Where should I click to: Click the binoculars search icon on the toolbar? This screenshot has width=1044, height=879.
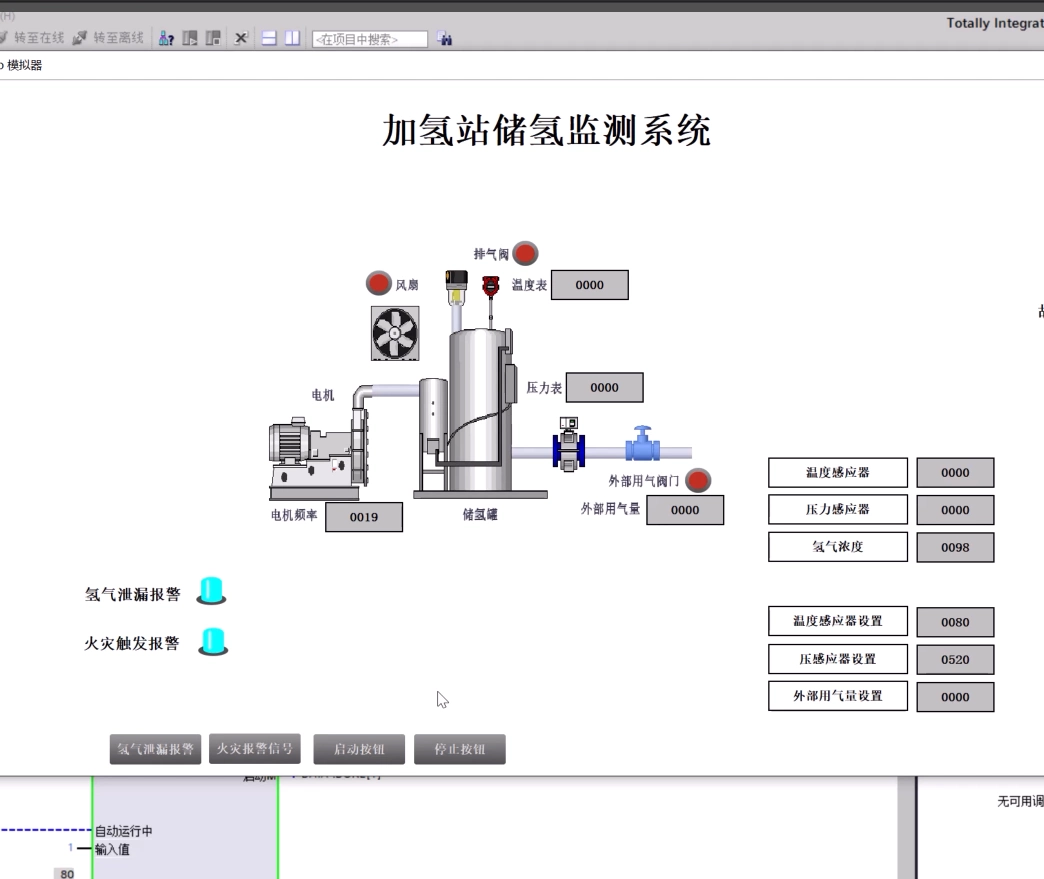point(445,39)
